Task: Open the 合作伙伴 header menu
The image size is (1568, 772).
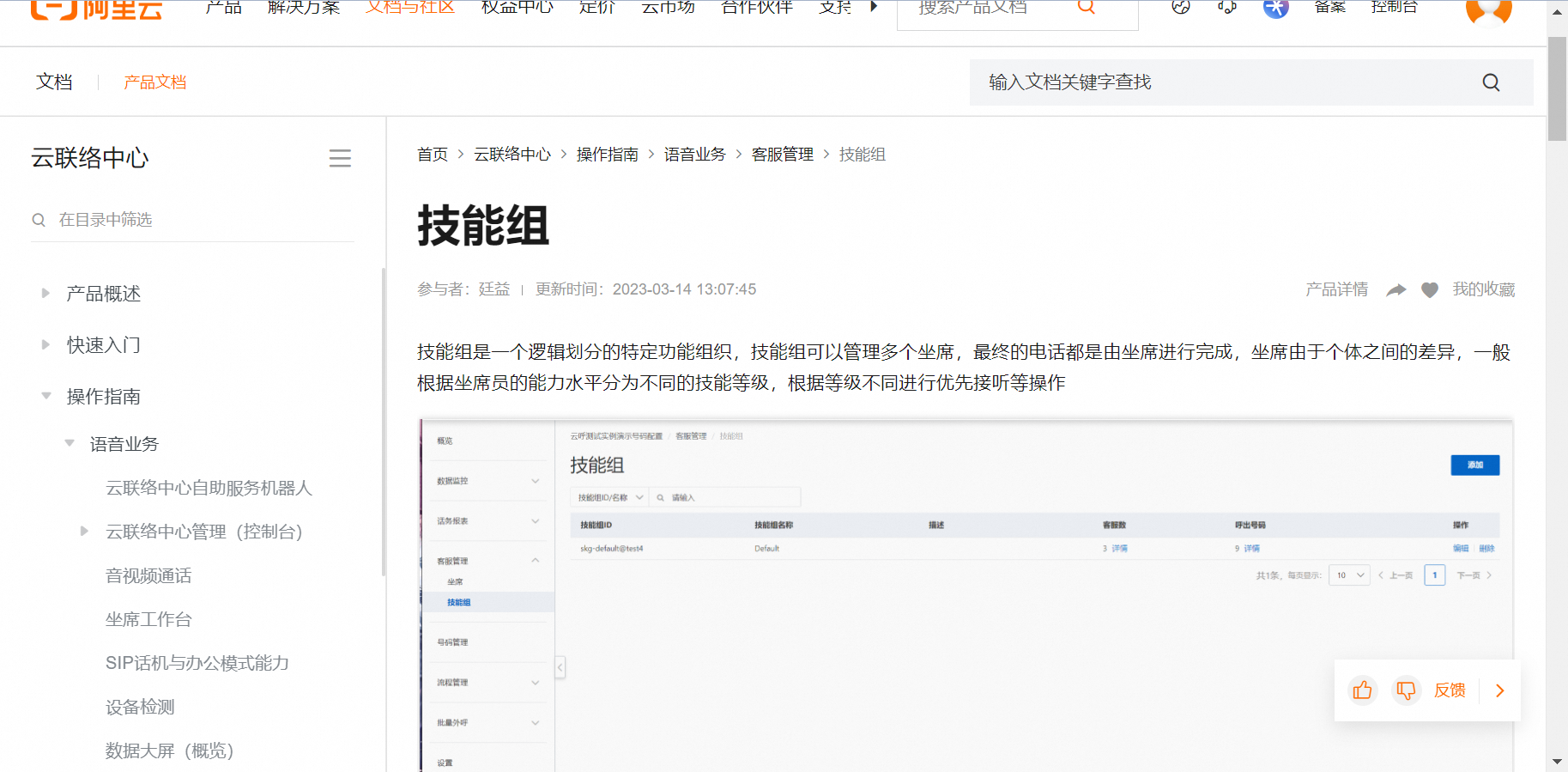Action: [757, 7]
